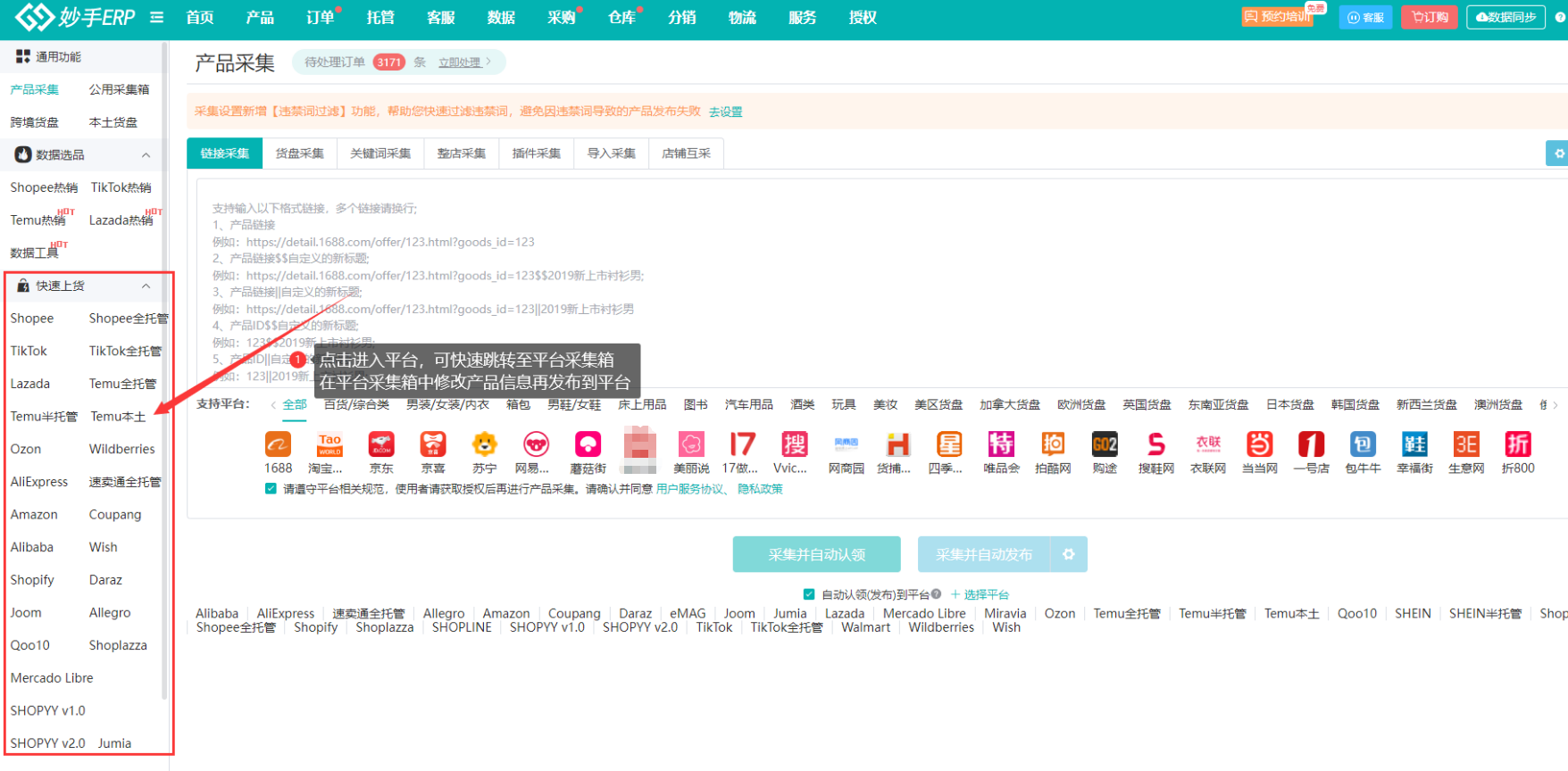
Task: Toggle 自动认领(发布)到平台 checkbox
Action: [x=809, y=594]
